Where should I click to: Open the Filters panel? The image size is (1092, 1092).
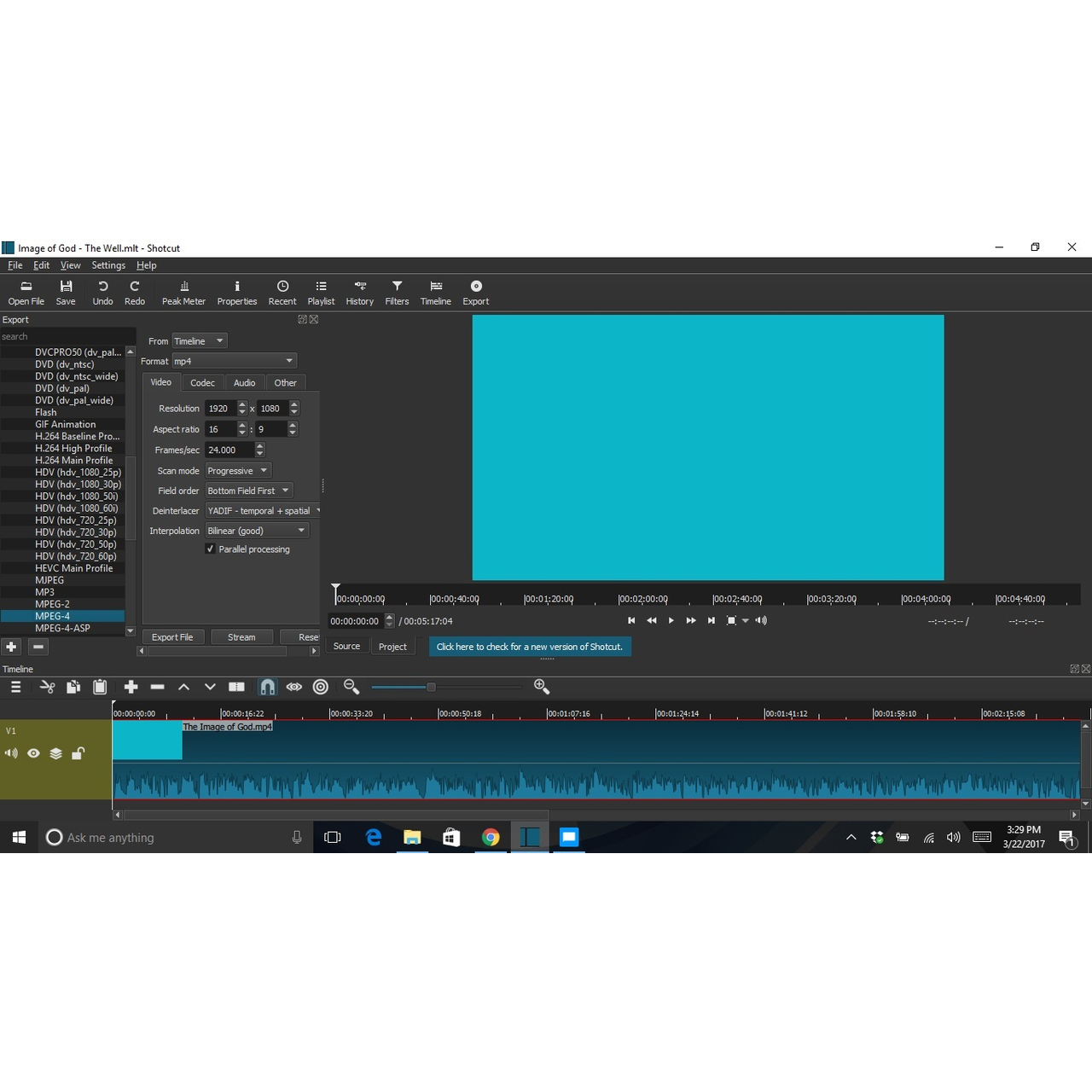coord(397,292)
